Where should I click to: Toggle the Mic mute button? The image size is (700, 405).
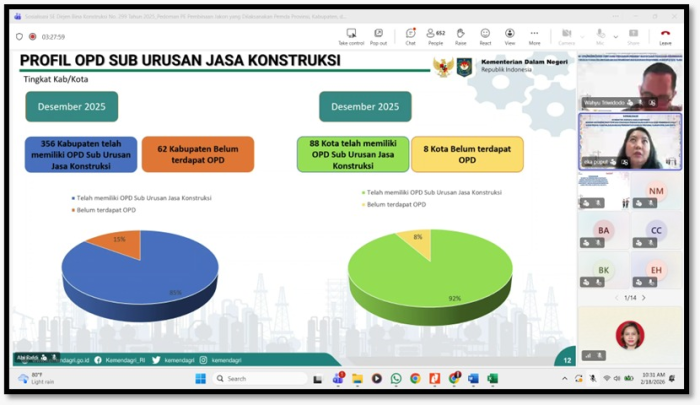598,36
